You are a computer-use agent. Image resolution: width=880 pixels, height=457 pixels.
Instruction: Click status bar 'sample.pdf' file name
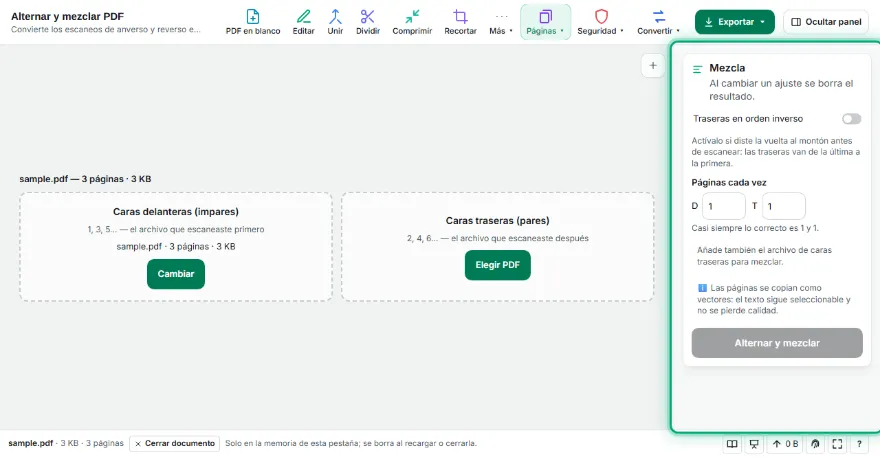[30, 443]
